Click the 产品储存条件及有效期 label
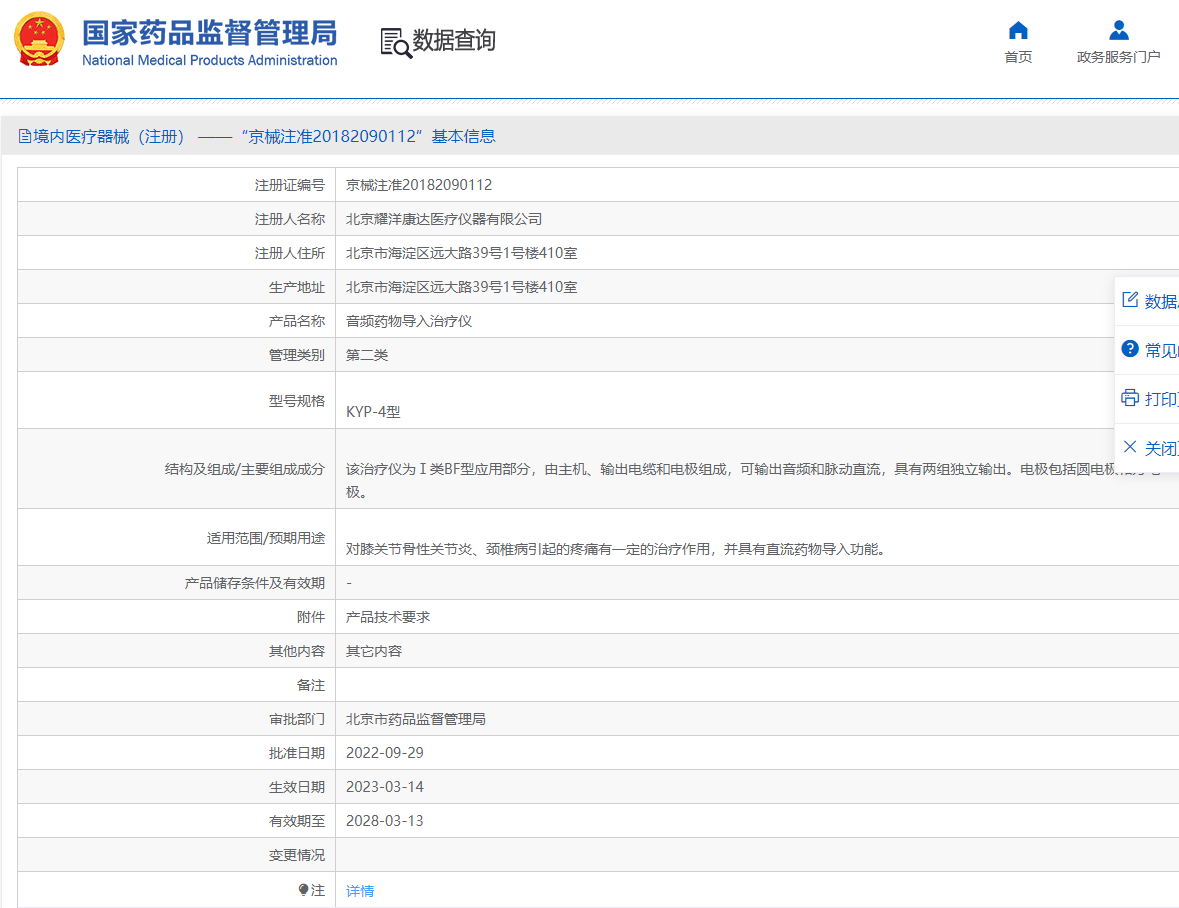 255,583
